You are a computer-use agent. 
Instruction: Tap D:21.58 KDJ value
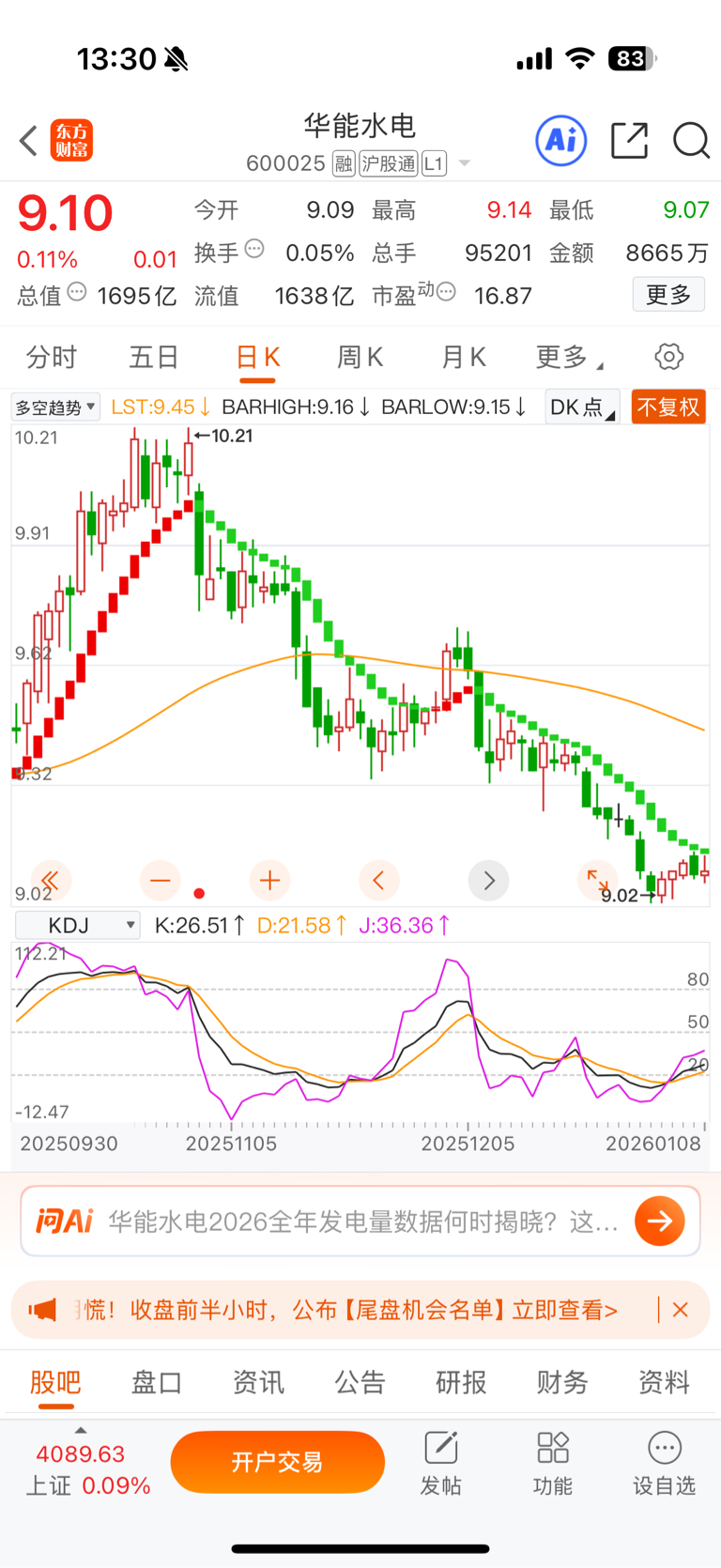pos(301,926)
